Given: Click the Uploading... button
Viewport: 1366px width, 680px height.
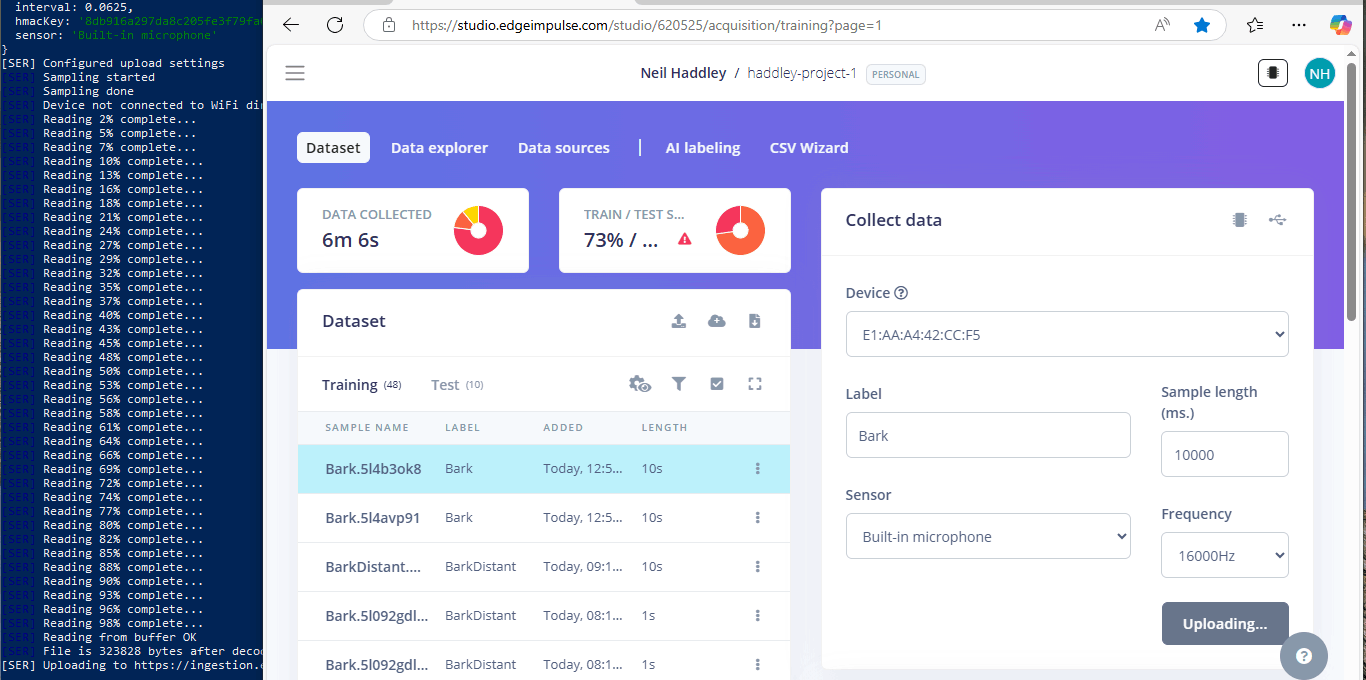Looking at the screenshot, I should [x=1225, y=623].
